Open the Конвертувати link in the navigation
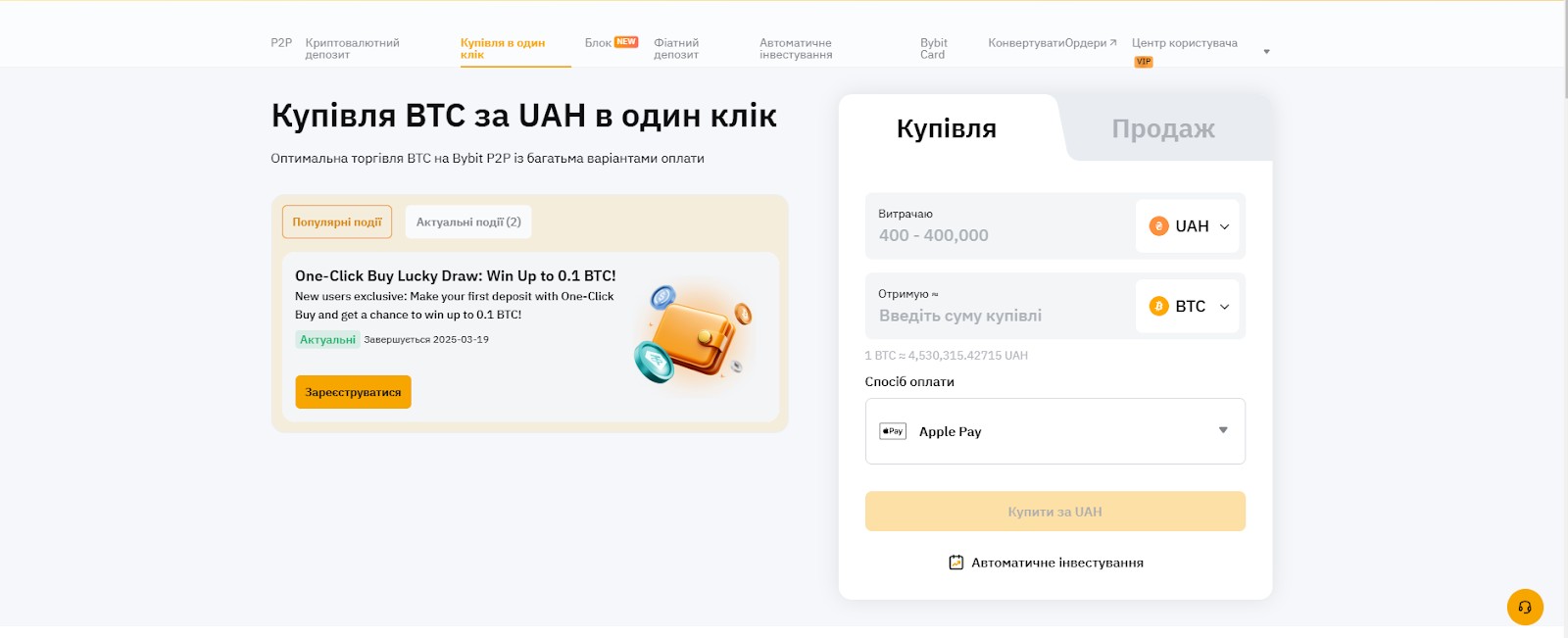Image resolution: width=1568 pixels, height=638 pixels. (1026, 43)
